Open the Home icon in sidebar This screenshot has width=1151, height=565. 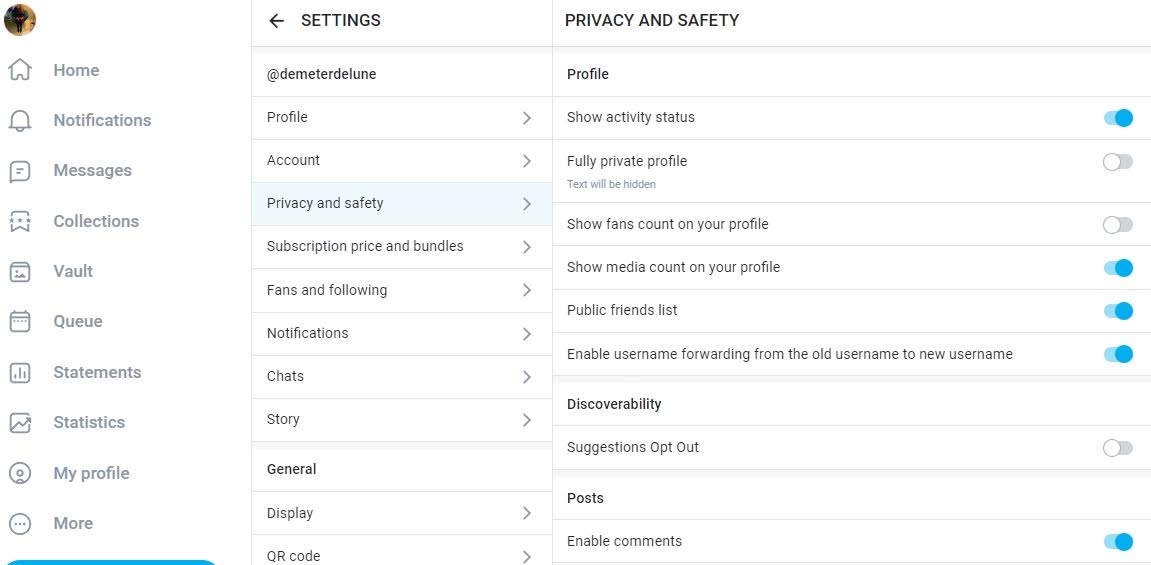(x=20, y=70)
